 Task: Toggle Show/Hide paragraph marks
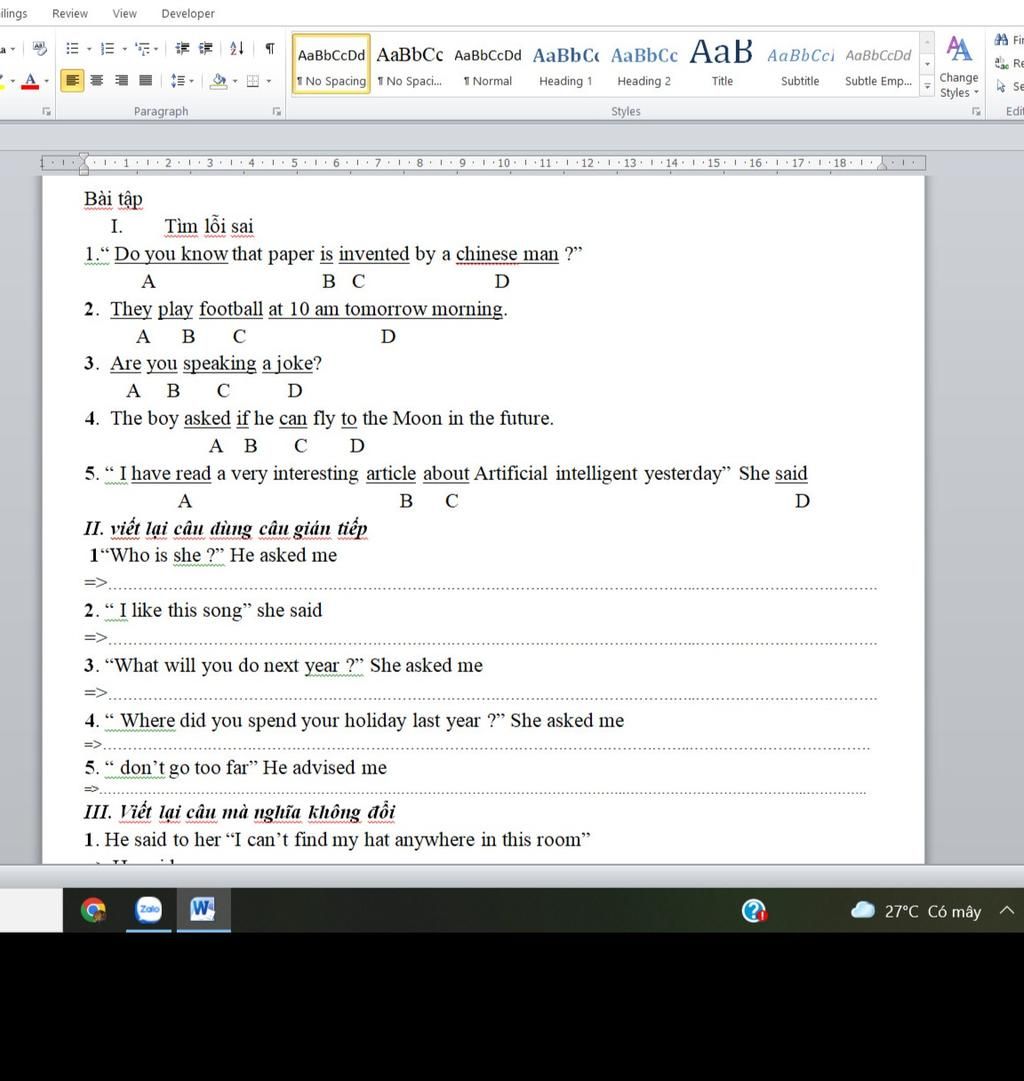270,48
